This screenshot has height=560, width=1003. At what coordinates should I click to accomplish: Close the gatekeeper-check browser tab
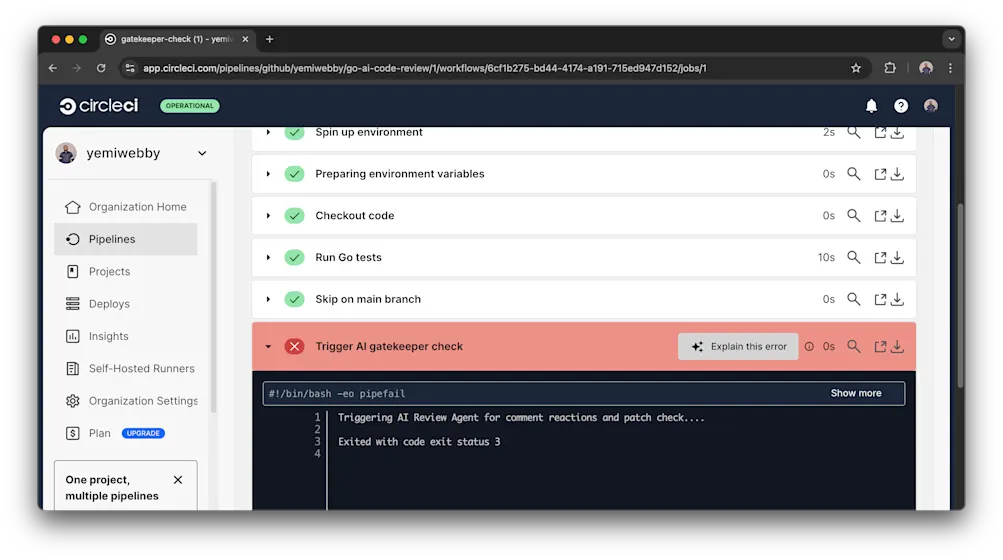click(x=245, y=39)
